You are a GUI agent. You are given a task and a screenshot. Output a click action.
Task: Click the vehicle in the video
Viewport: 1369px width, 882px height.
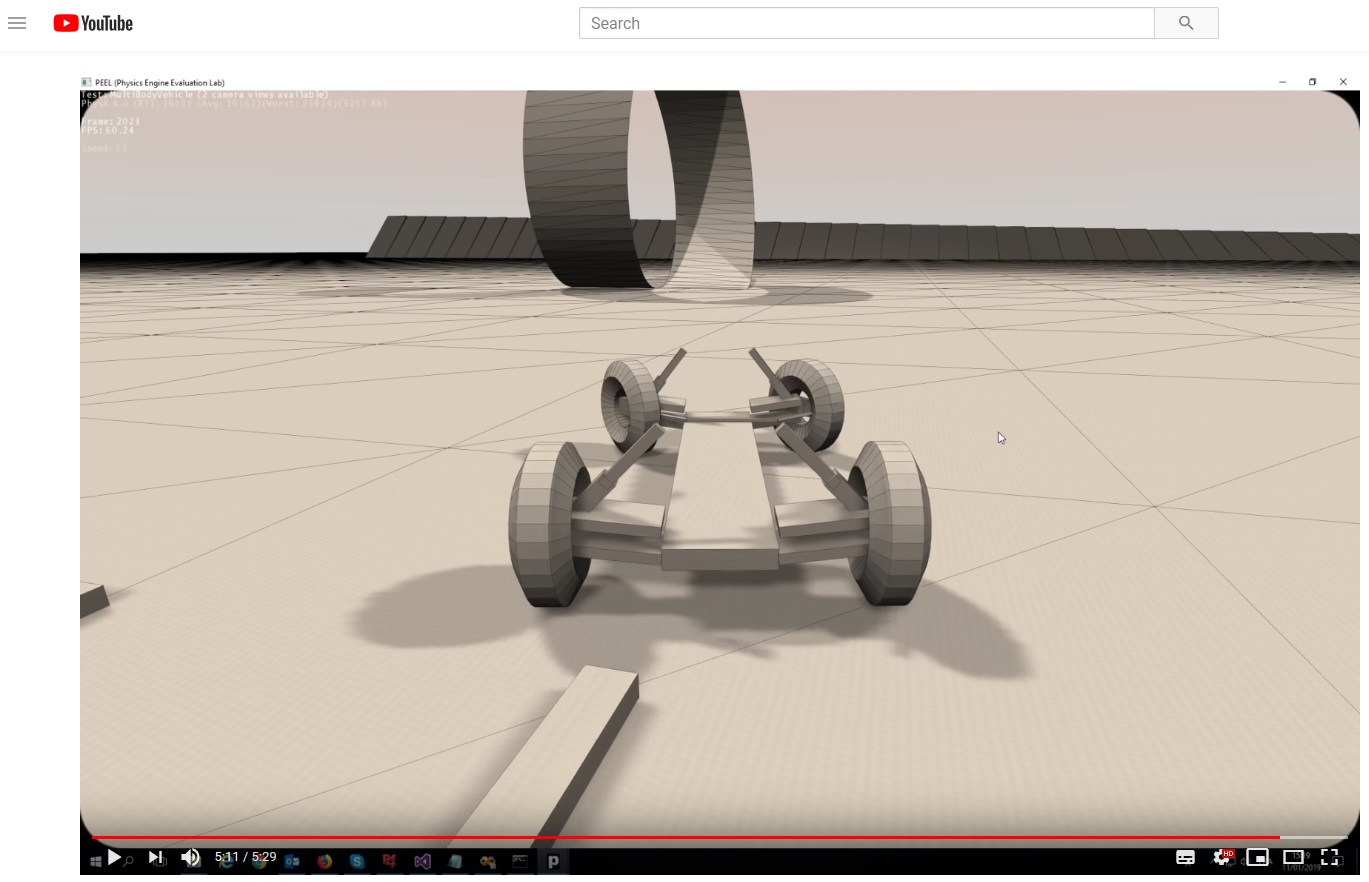pos(720,478)
